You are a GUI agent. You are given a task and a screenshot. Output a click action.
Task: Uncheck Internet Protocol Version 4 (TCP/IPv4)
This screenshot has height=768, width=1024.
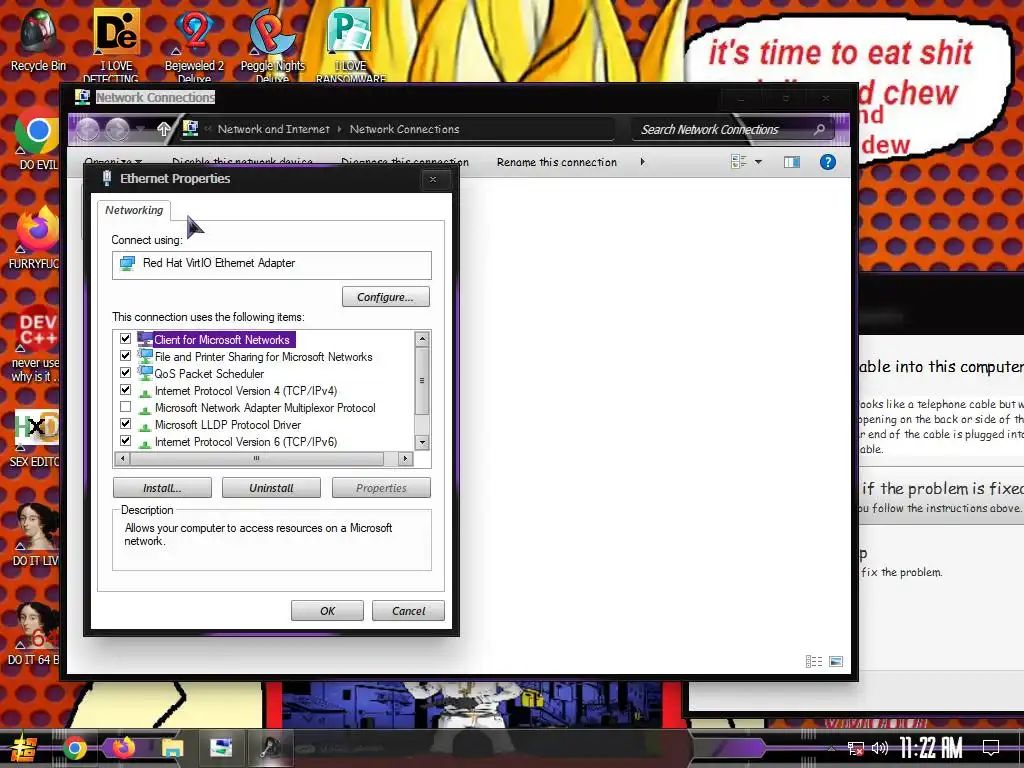pyautogui.click(x=125, y=389)
